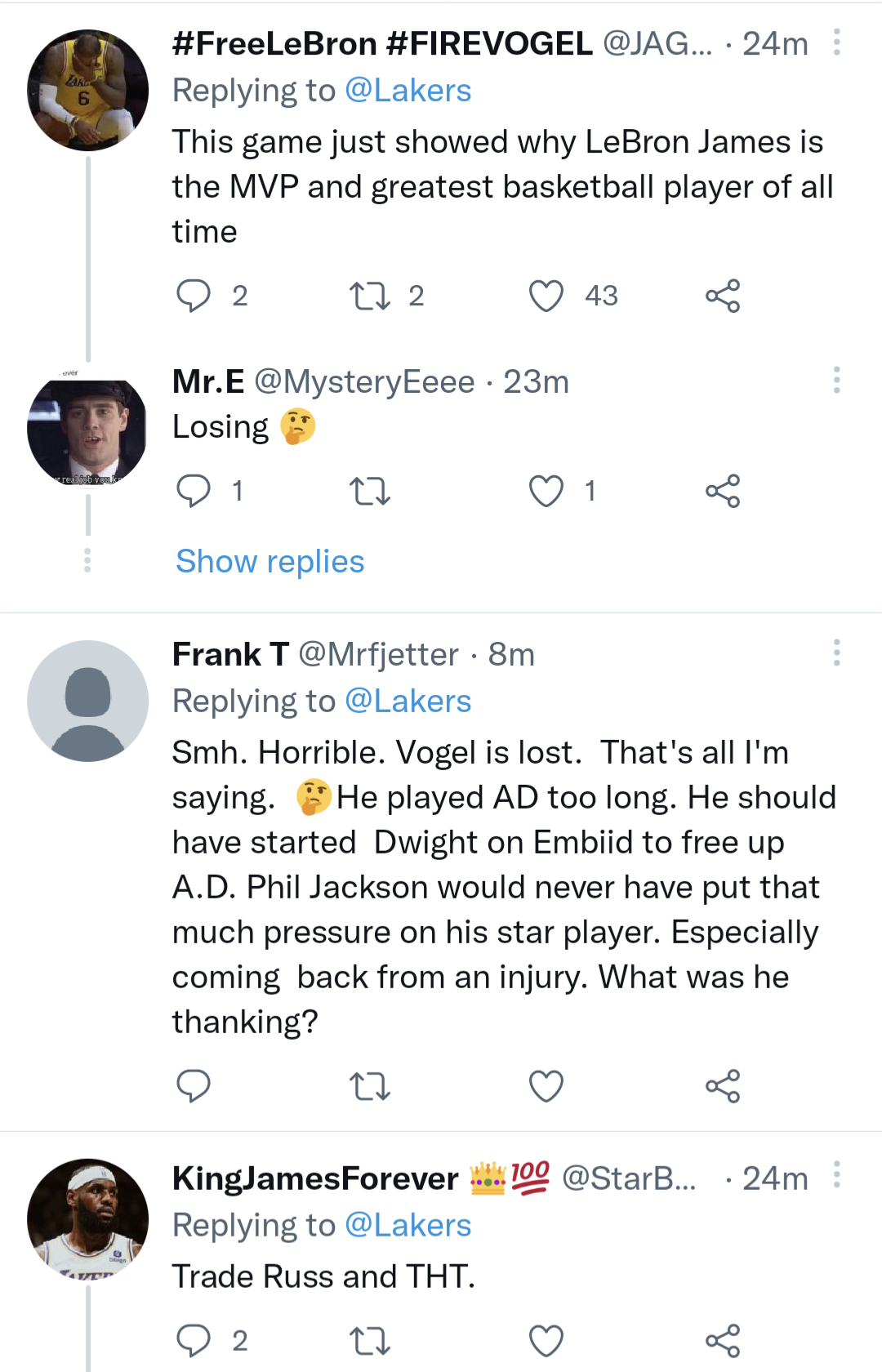This screenshot has height=1372, width=882.
Task: View Frank T's default profile avatar
Action: pyautogui.click(x=88, y=702)
